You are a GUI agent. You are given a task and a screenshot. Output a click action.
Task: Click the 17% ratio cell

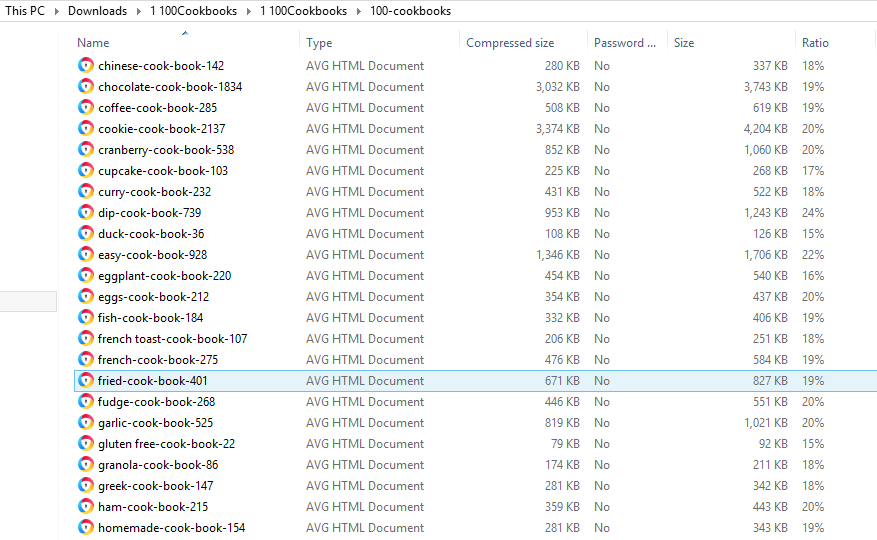click(813, 171)
